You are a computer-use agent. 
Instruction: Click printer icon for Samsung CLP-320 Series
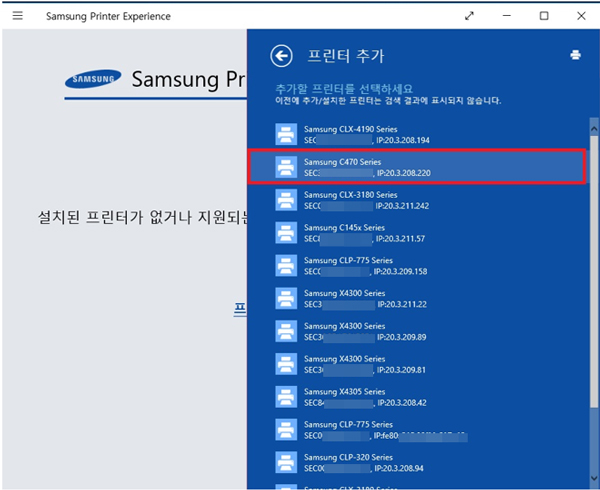286,462
